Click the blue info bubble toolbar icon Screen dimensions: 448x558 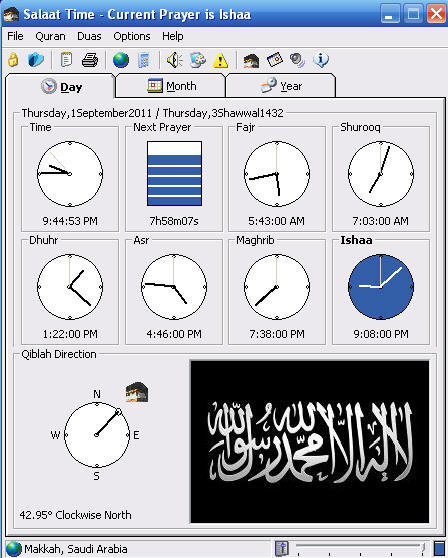pyautogui.click(x=321, y=60)
